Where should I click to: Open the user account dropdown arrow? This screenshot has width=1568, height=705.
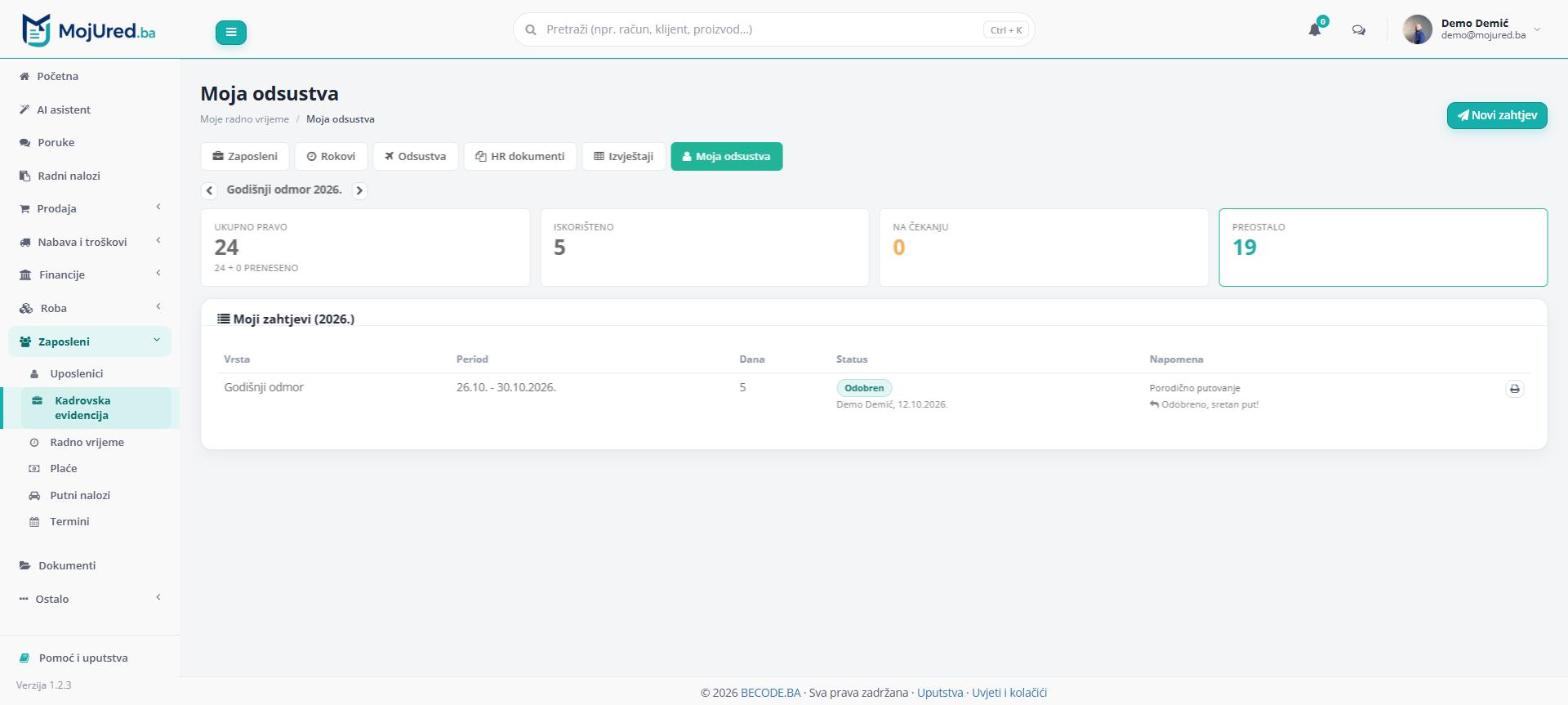coord(1537,30)
